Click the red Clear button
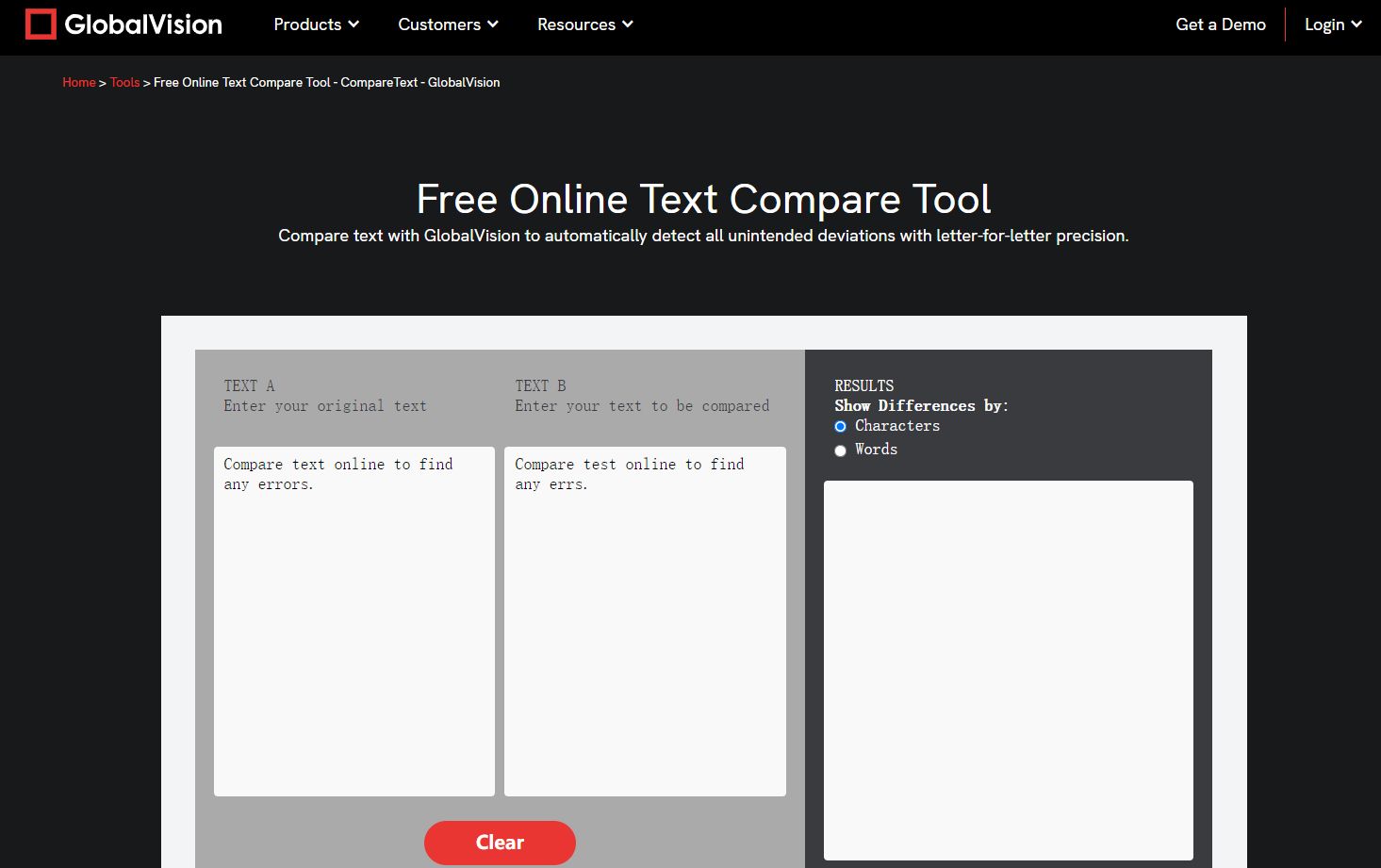 (x=500, y=843)
